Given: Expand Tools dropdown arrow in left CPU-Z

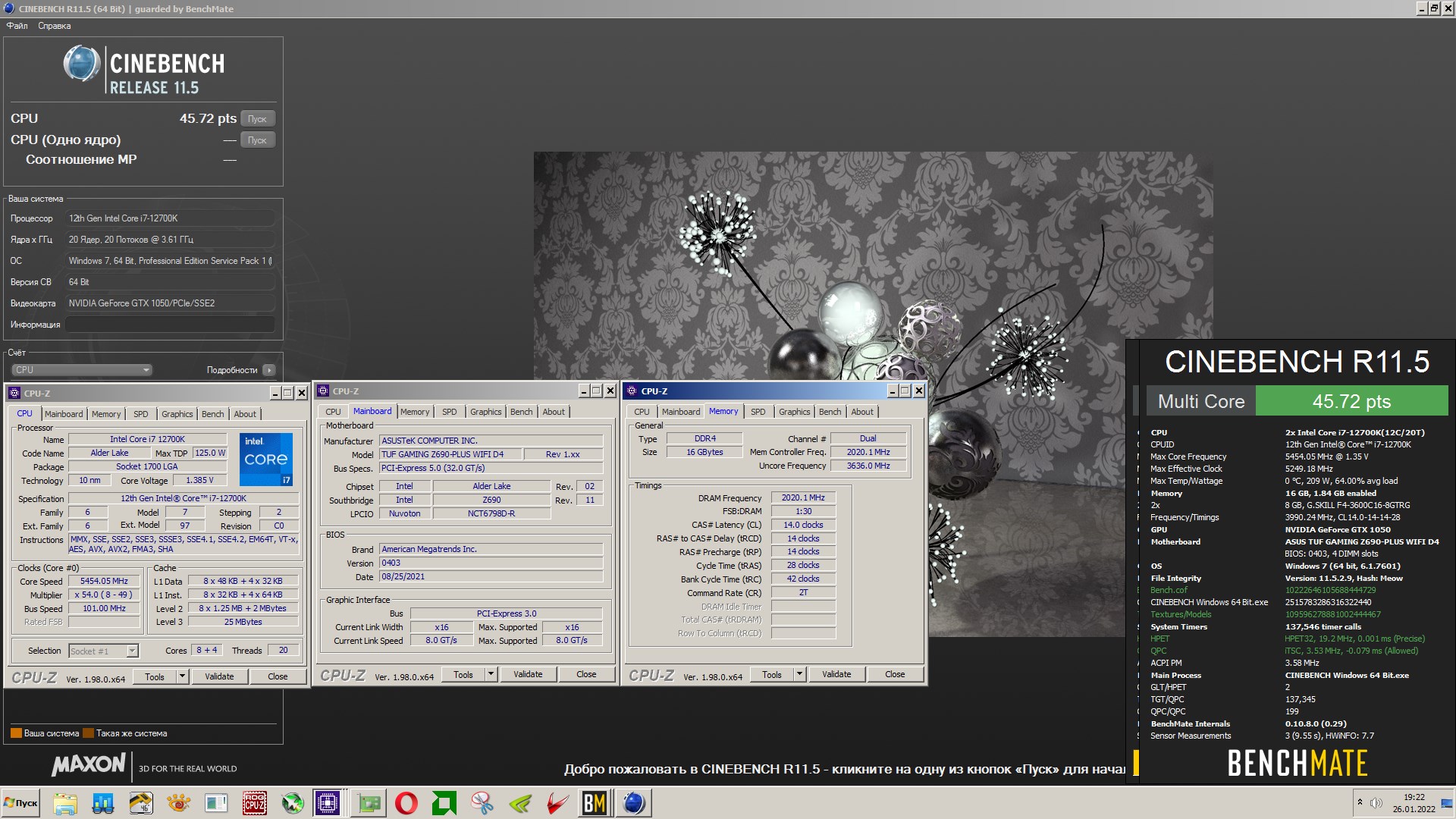Looking at the screenshot, I should coord(182,677).
